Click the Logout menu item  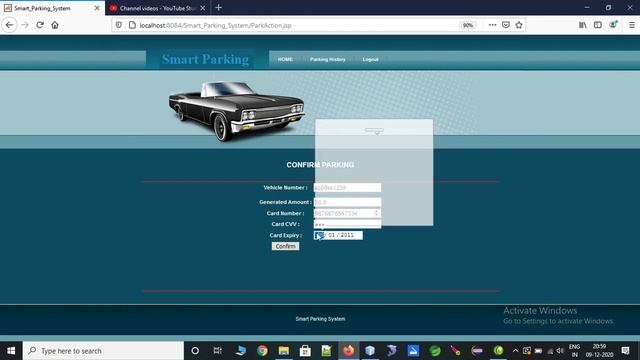[x=370, y=59]
